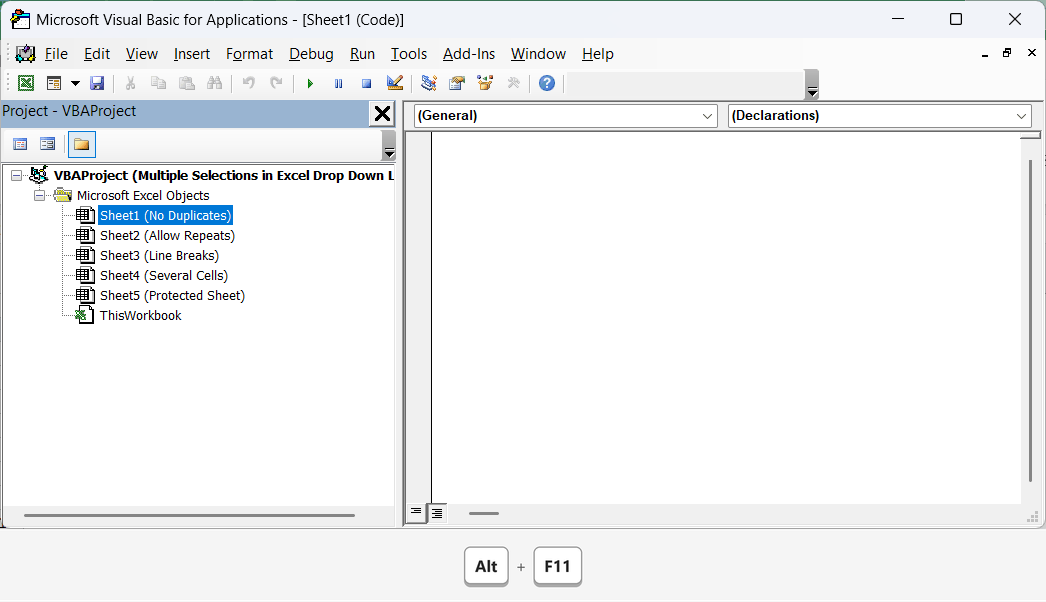Open the Help menu
The width and height of the screenshot is (1046, 602).
click(x=597, y=54)
